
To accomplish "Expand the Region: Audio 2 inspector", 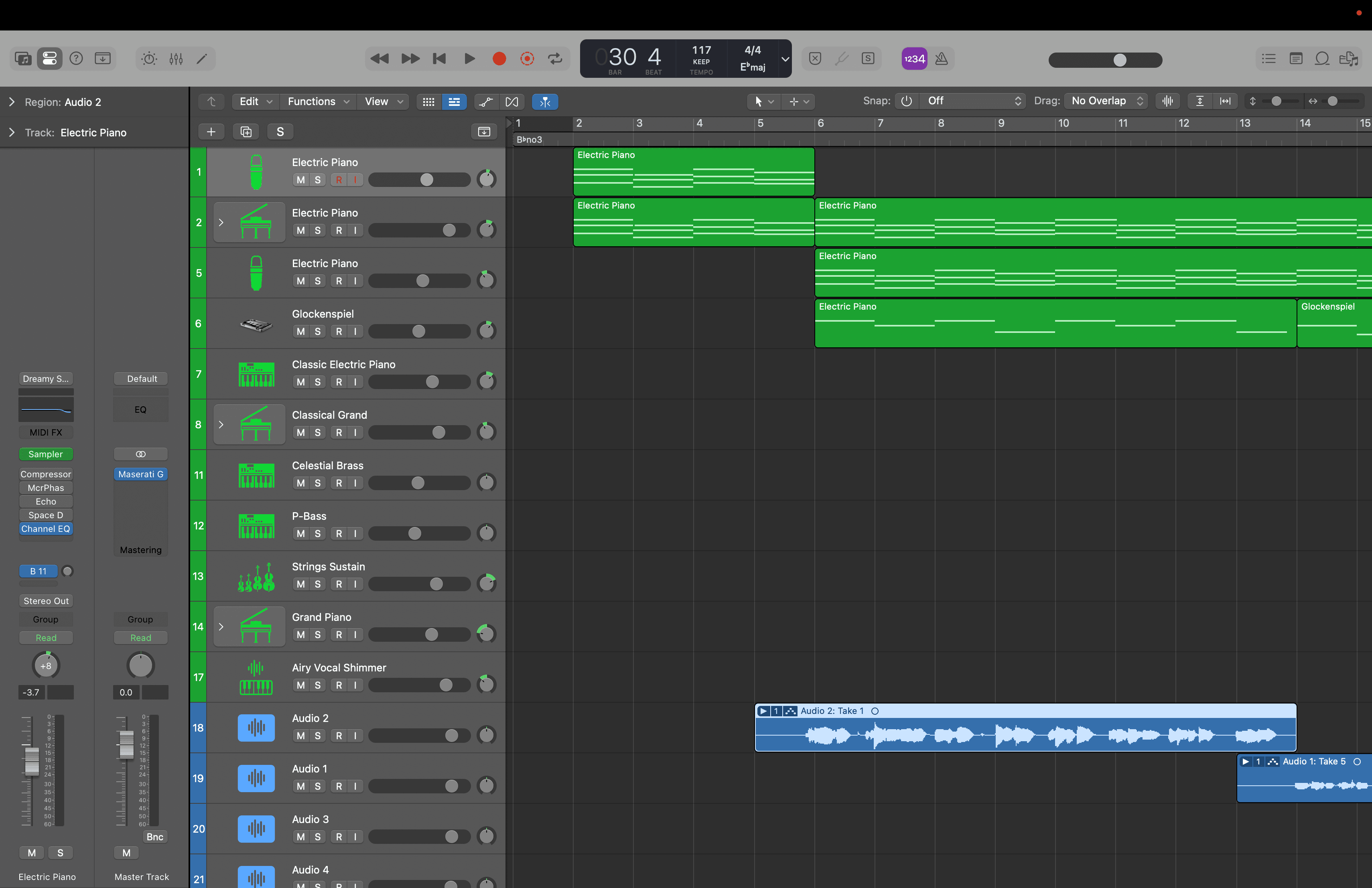I will [x=12, y=102].
